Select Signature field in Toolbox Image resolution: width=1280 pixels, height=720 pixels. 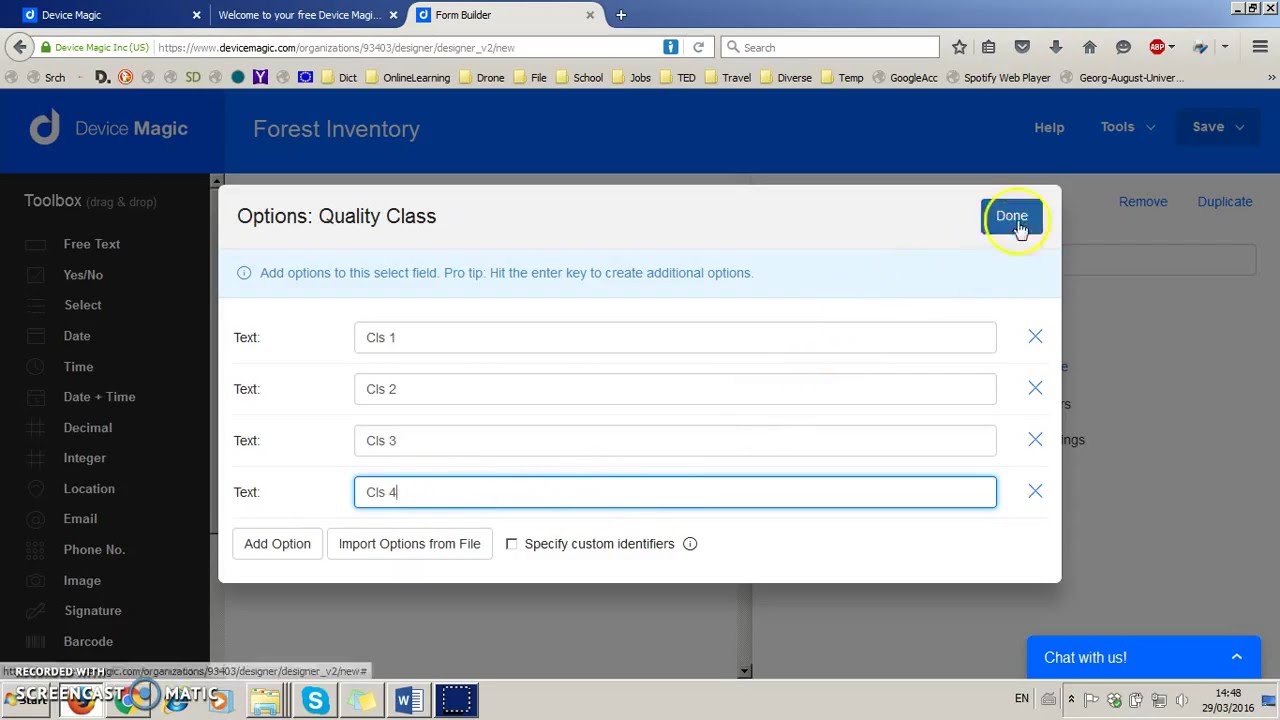point(92,611)
